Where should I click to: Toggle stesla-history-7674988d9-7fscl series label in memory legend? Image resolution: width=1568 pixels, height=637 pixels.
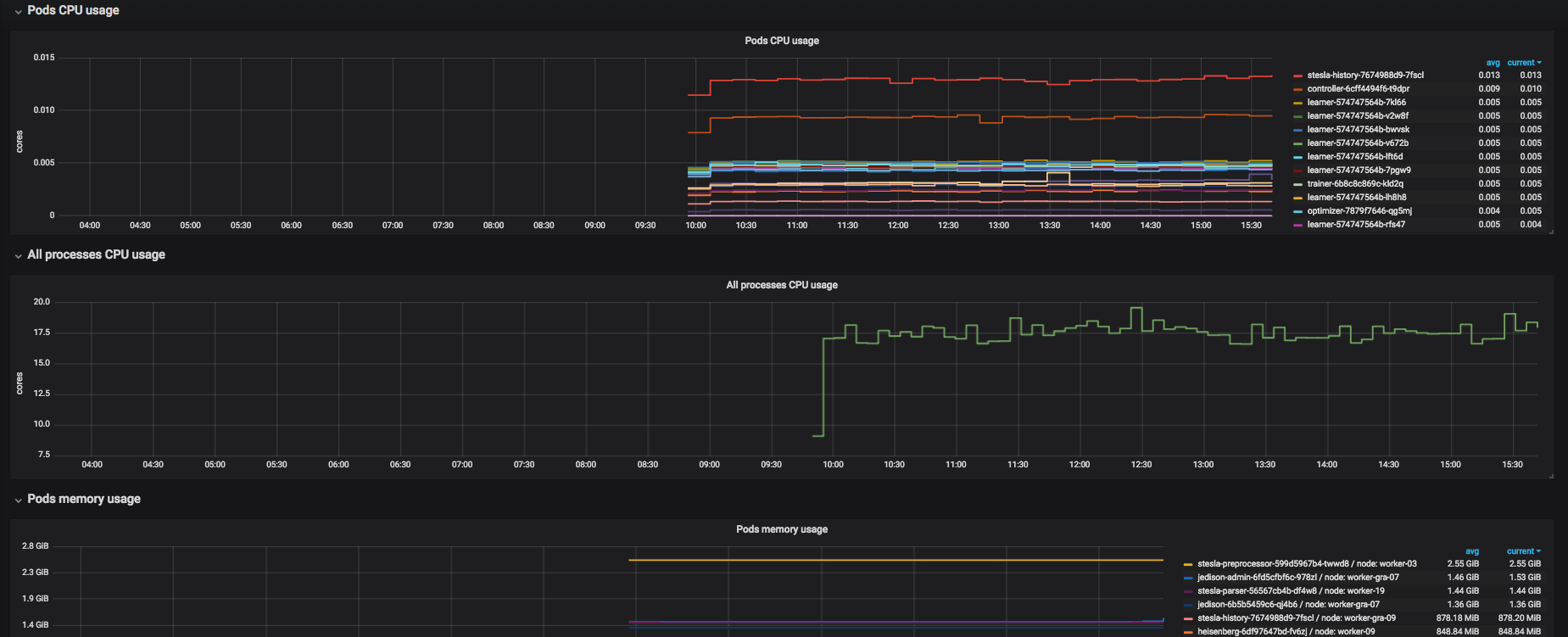(x=1297, y=618)
